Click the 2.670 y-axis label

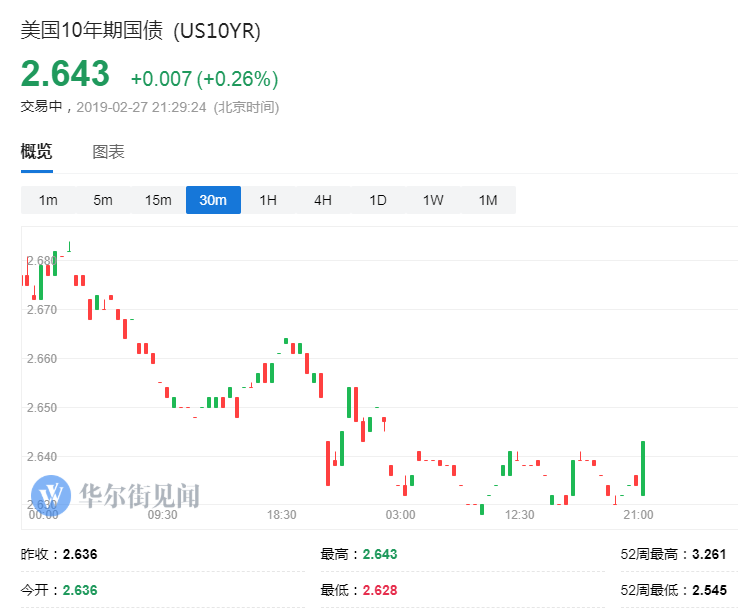(41, 310)
